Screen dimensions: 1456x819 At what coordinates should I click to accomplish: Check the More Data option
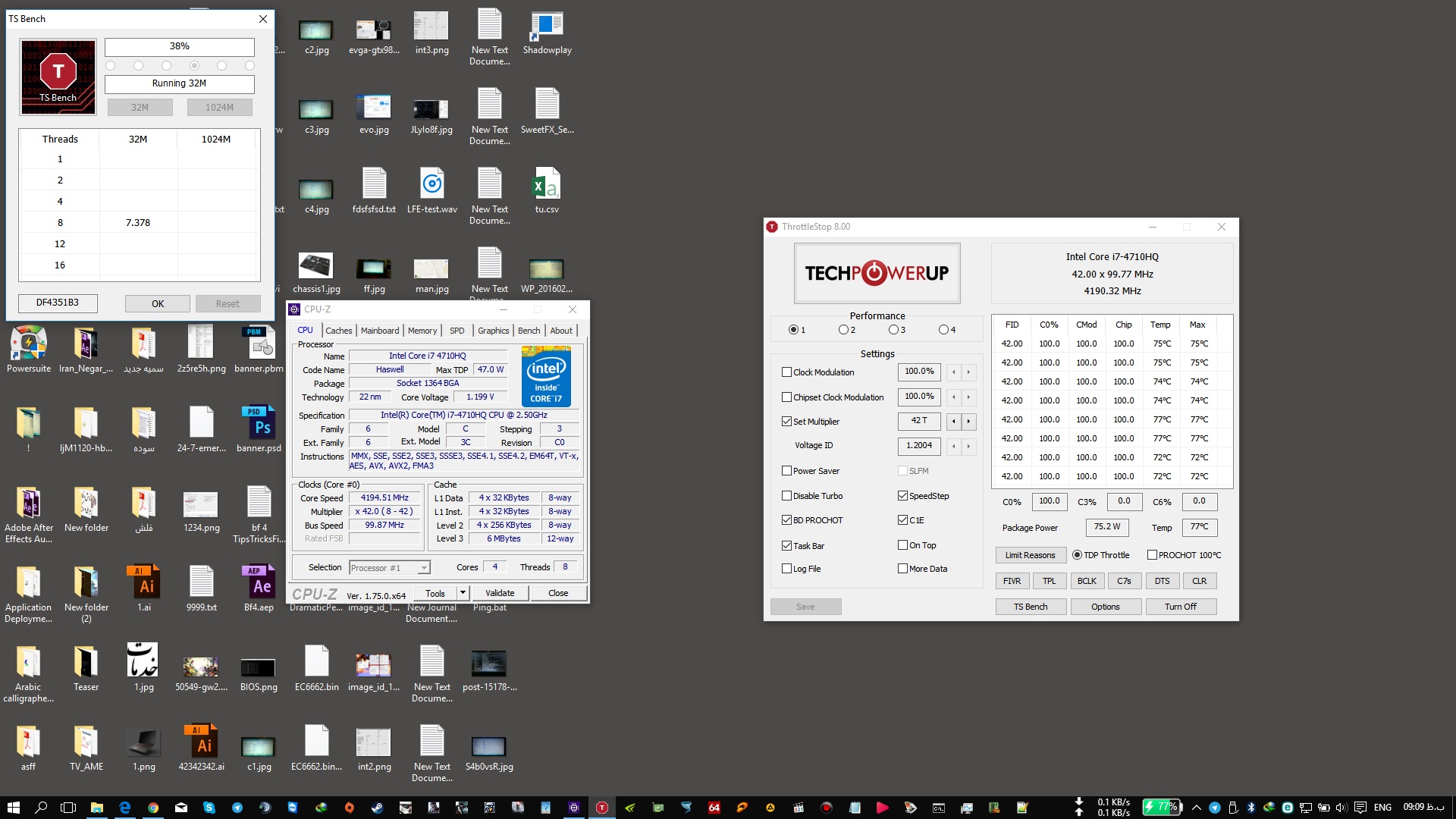tap(902, 569)
